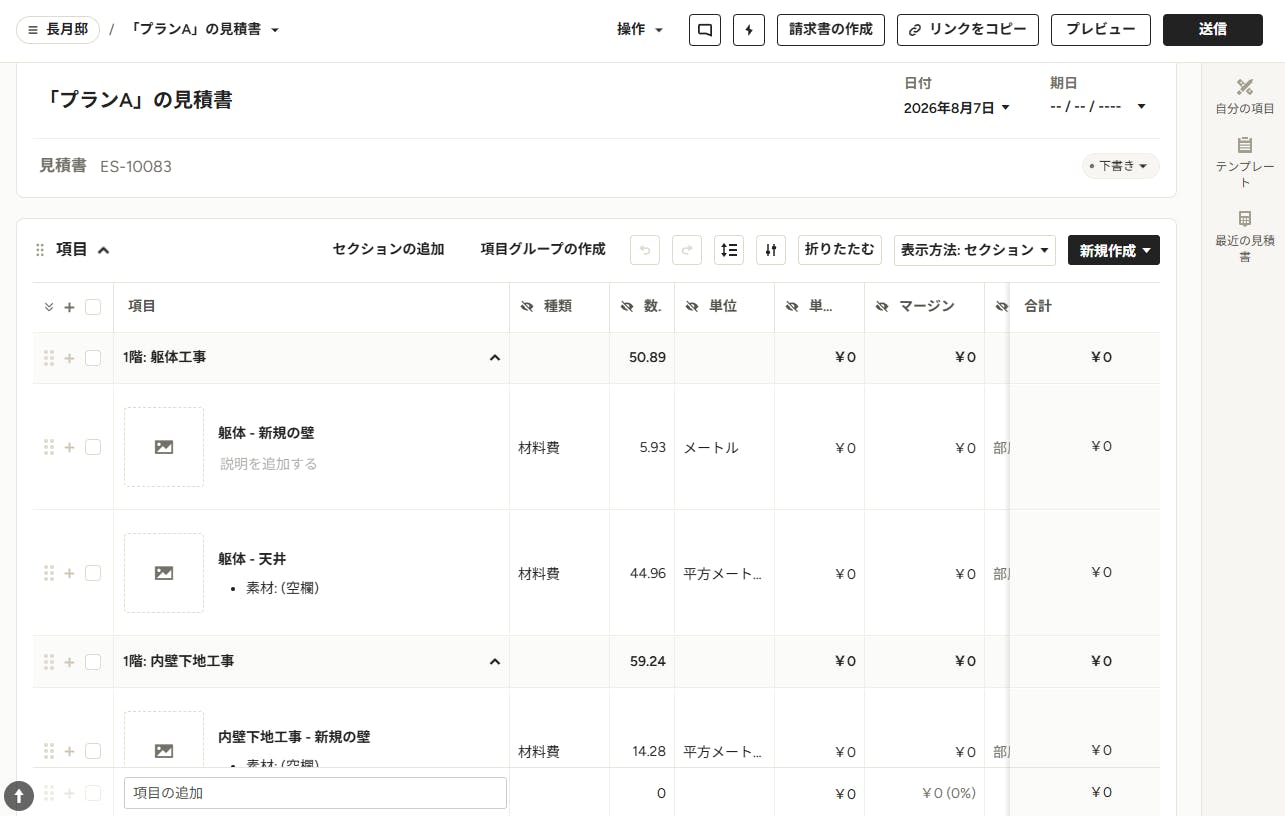The image size is (1285, 816).
Task: Open テンプレート sidebar panel
Action: (x=1244, y=163)
